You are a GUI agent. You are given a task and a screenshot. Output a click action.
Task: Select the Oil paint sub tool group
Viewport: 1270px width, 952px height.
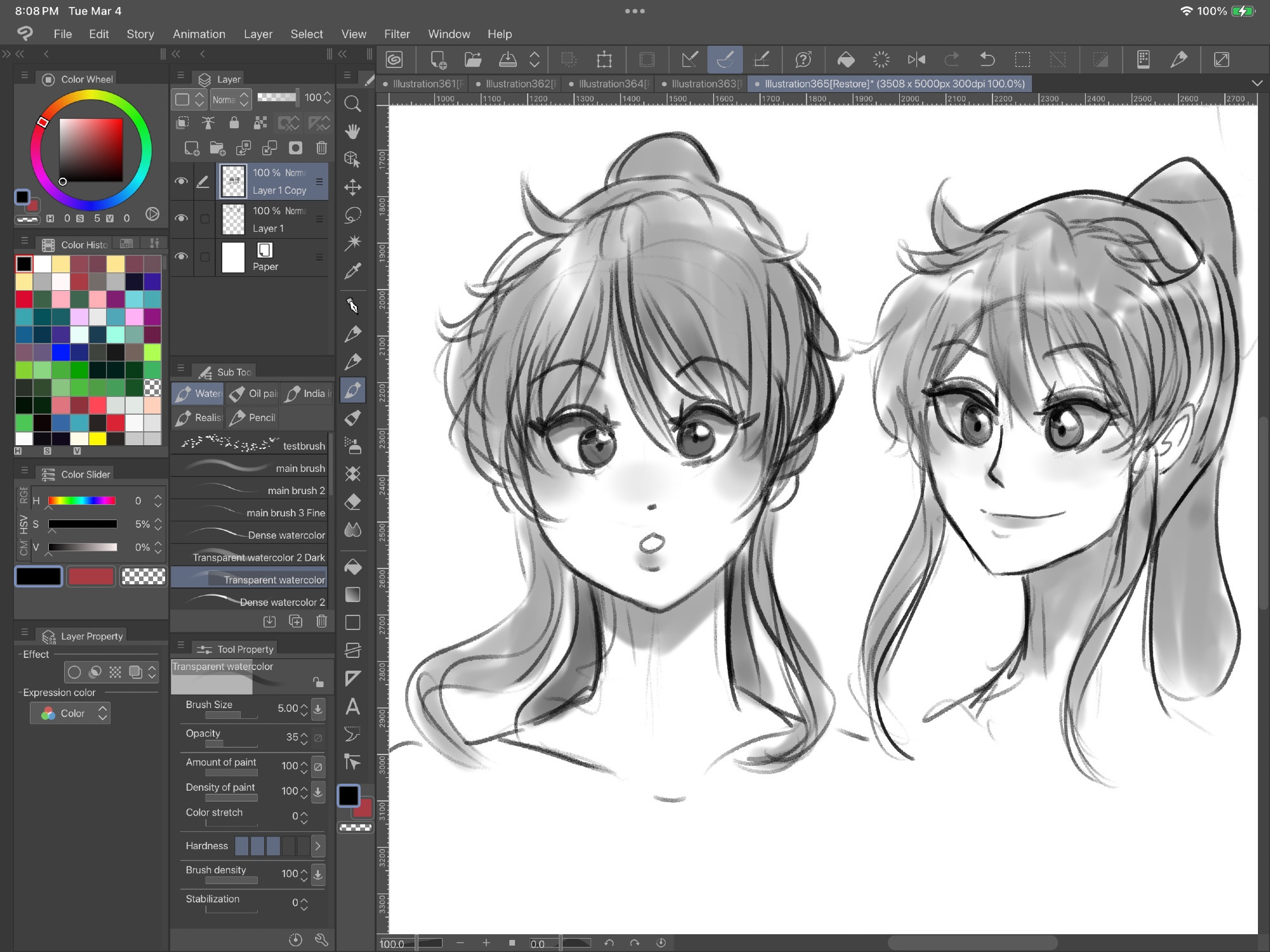coord(253,394)
